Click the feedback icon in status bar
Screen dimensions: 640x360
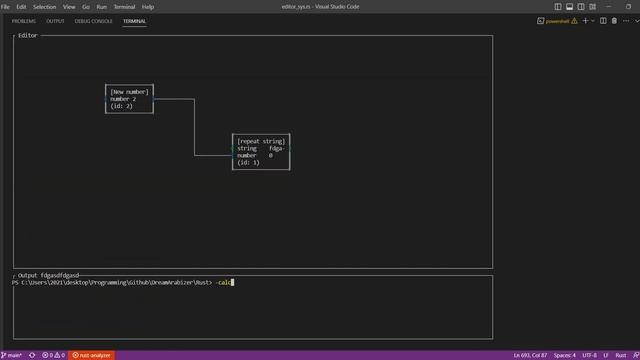click(636, 356)
